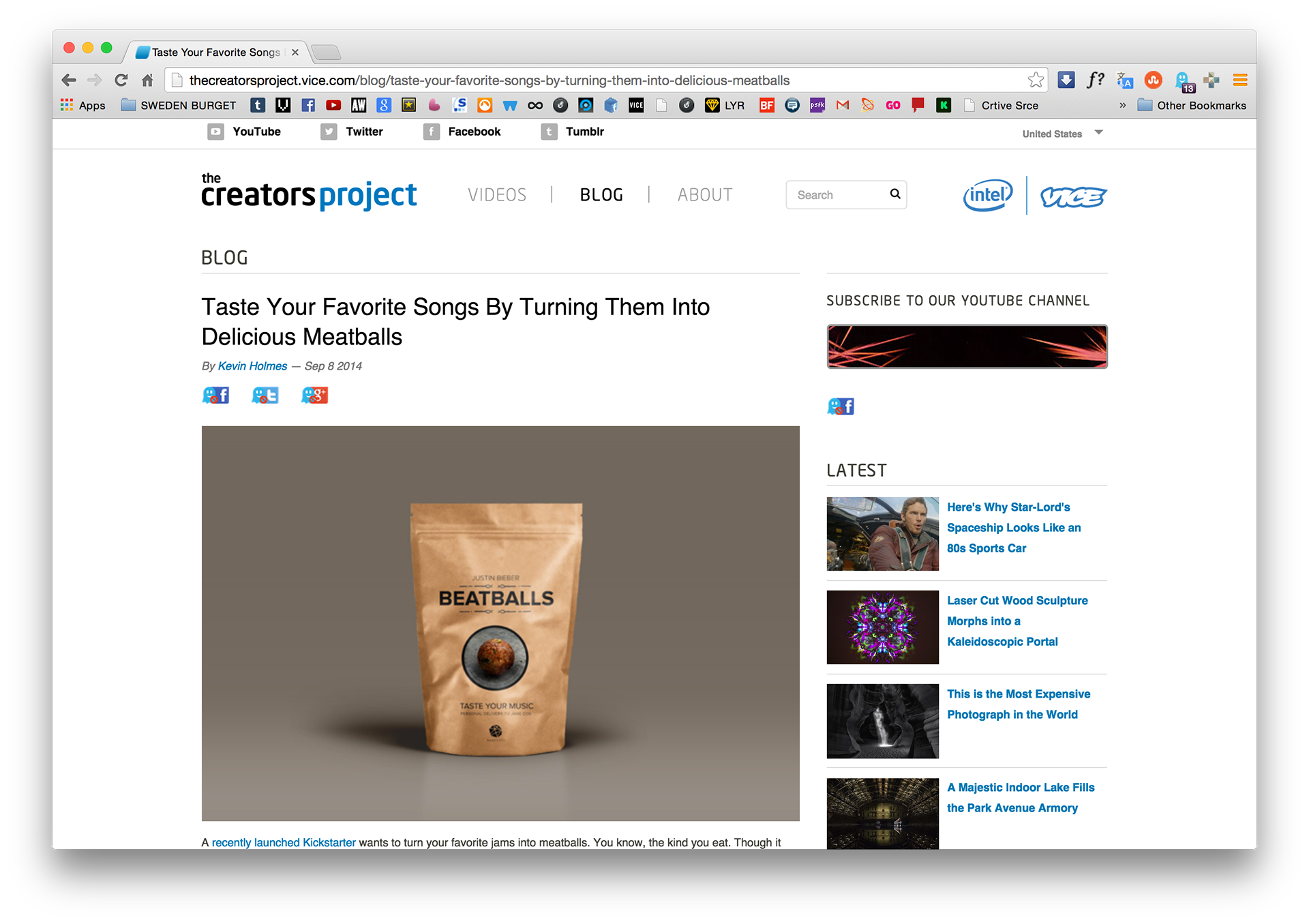
Task: Open the WhatFont f? extension
Action: click(x=1096, y=80)
